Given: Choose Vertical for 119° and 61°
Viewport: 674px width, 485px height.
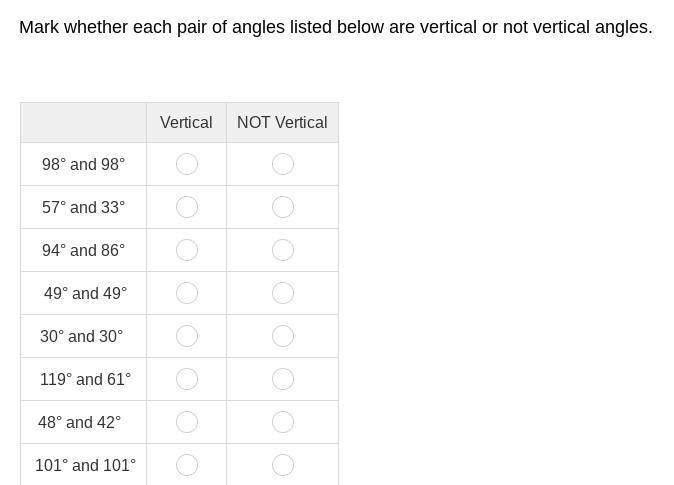Looking at the screenshot, I should pos(187,379).
